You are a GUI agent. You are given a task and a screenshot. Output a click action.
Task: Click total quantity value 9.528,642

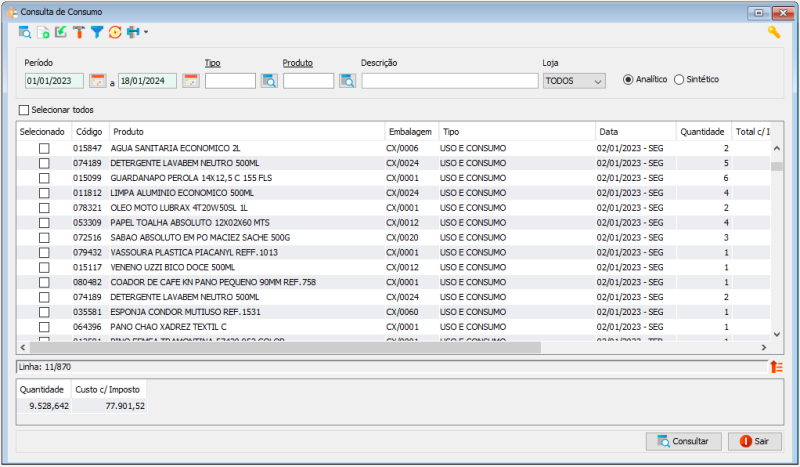tap(48, 406)
